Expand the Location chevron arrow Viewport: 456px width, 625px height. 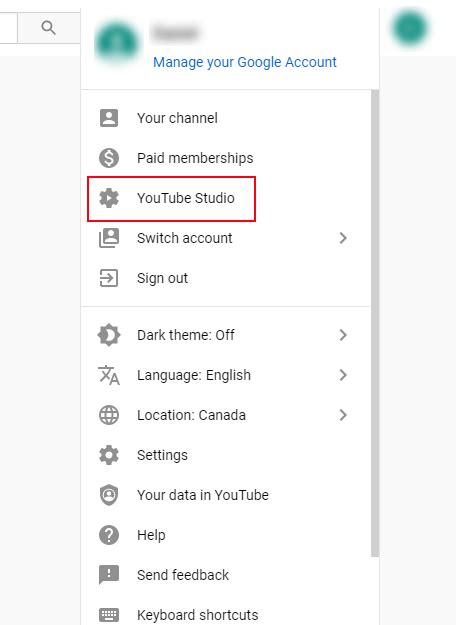coord(343,415)
